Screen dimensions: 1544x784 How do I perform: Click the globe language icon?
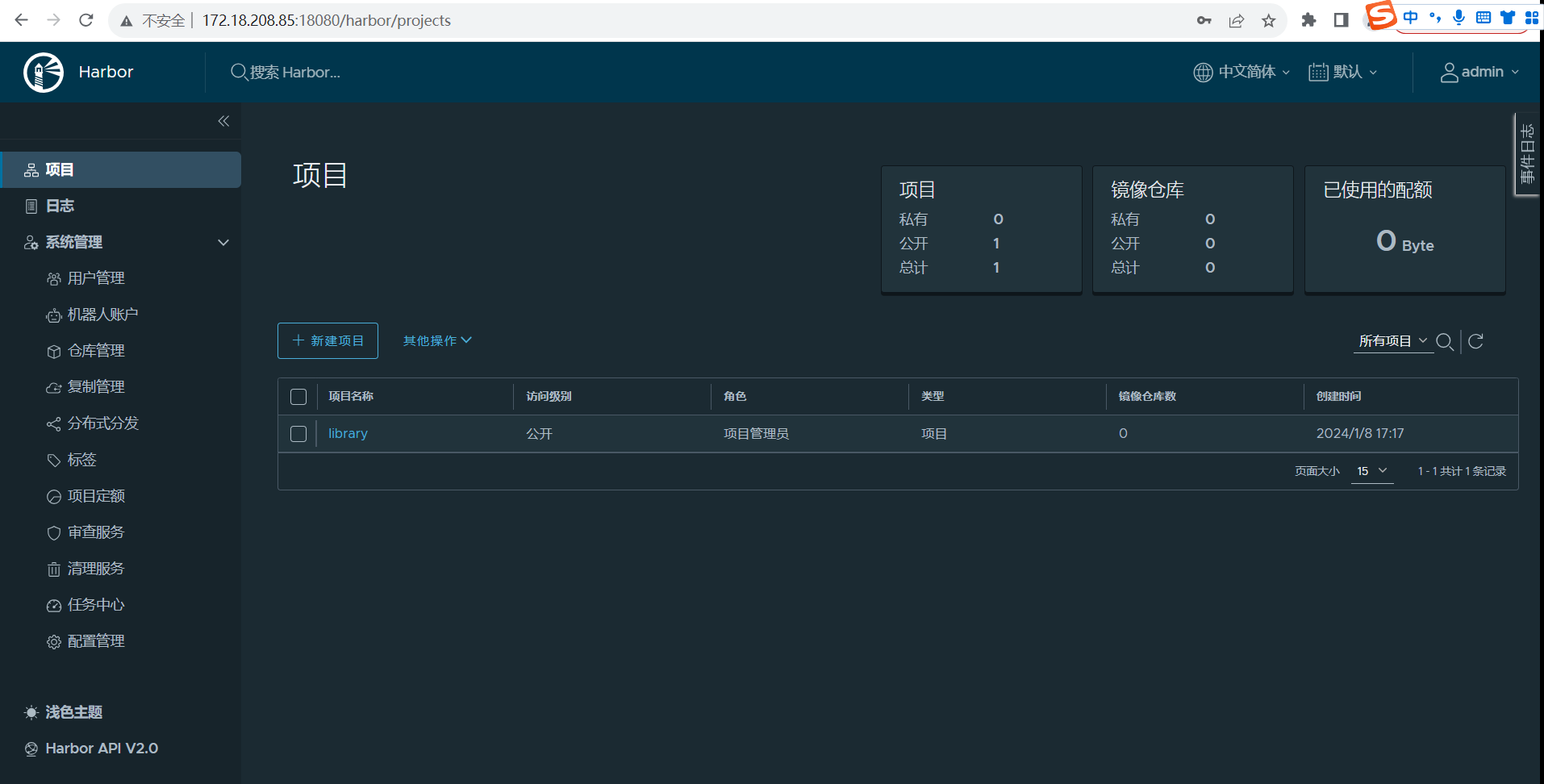[1203, 72]
